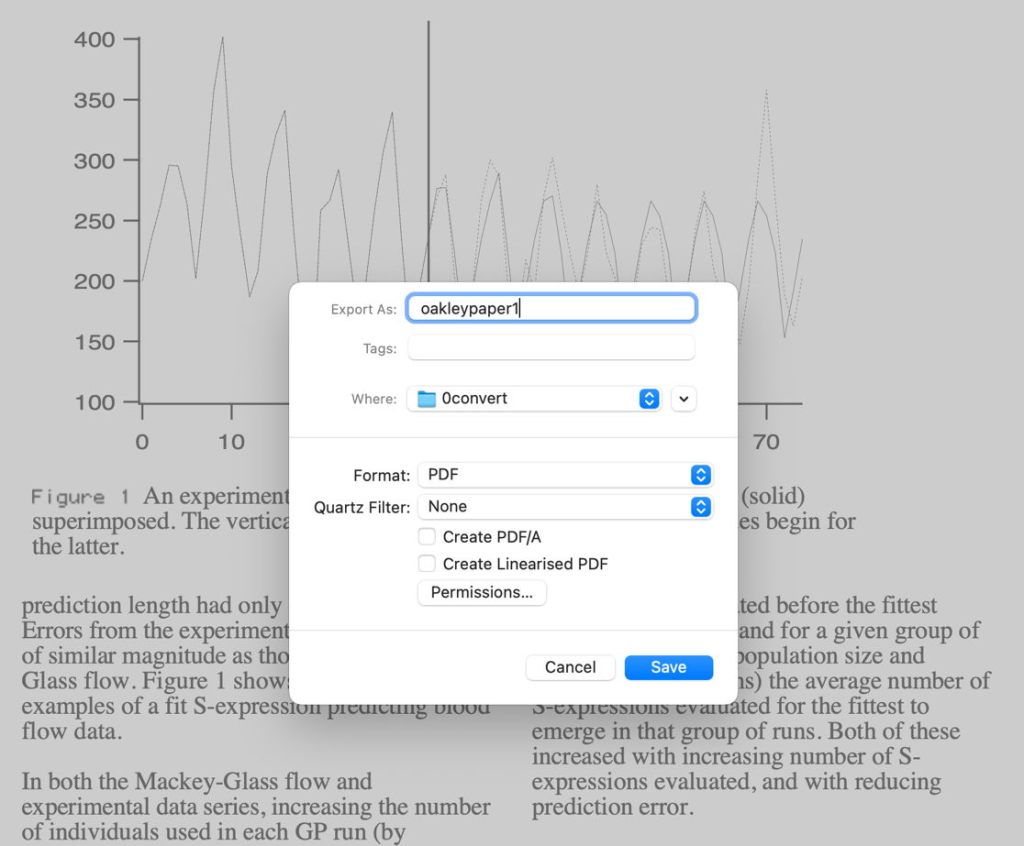Cancel the export dialog
Viewport: 1024px width, 846px height.
pos(570,667)
